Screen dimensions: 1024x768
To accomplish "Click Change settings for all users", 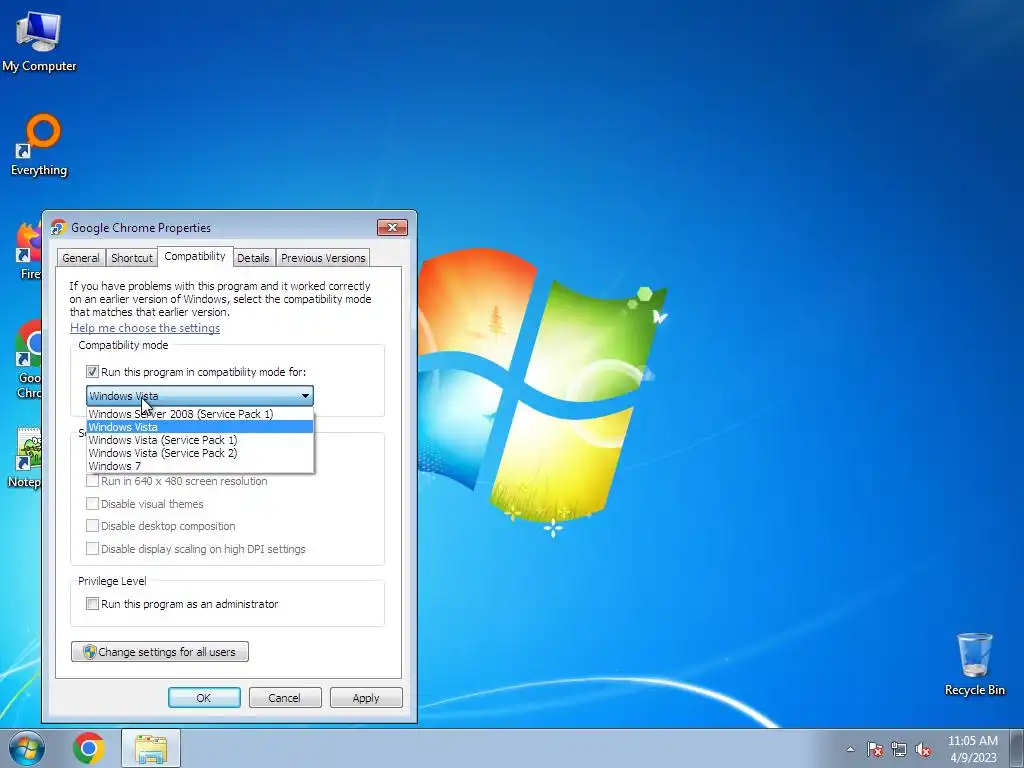I will coord(160,652).
